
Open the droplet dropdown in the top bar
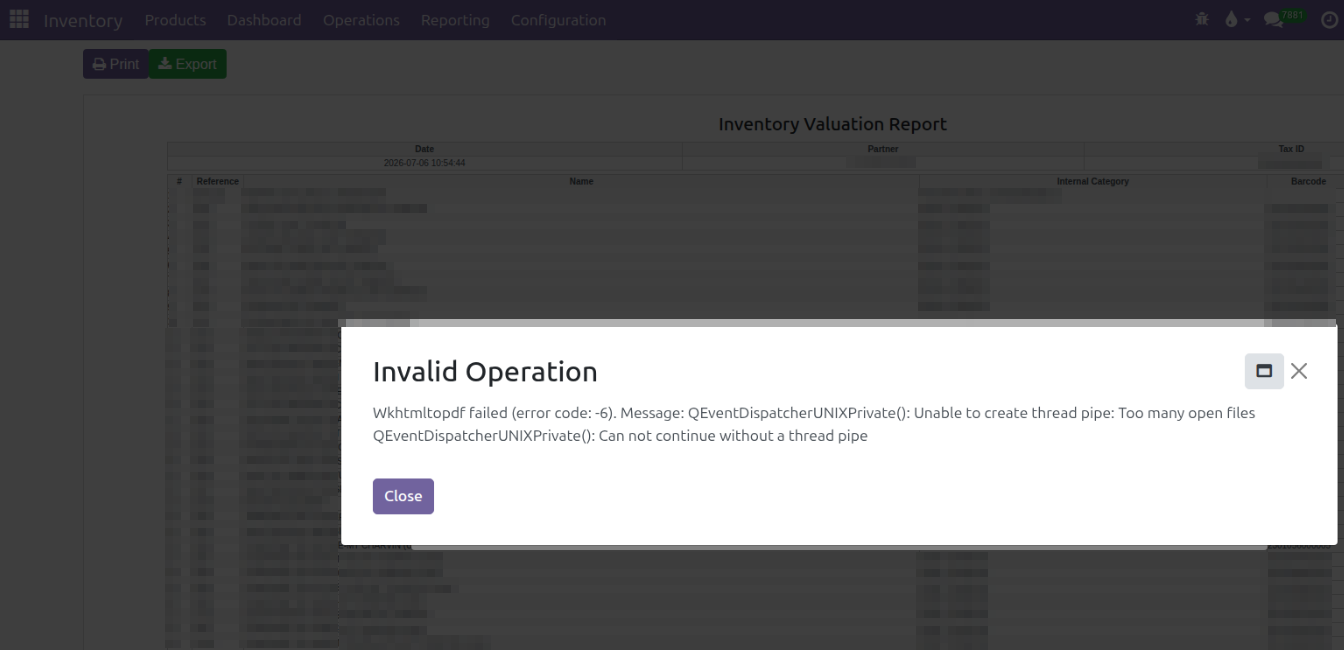pos(1237,19)
